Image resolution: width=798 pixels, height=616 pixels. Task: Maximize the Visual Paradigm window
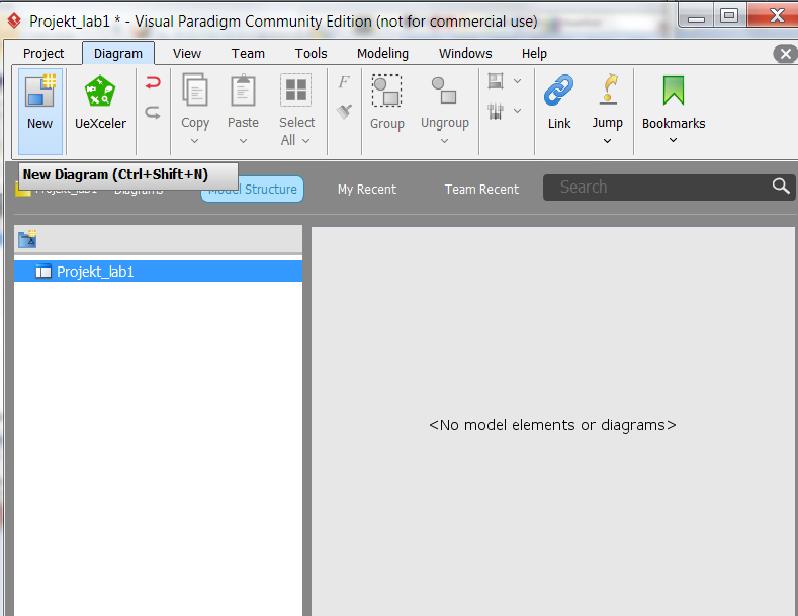[x=729, y=16]
